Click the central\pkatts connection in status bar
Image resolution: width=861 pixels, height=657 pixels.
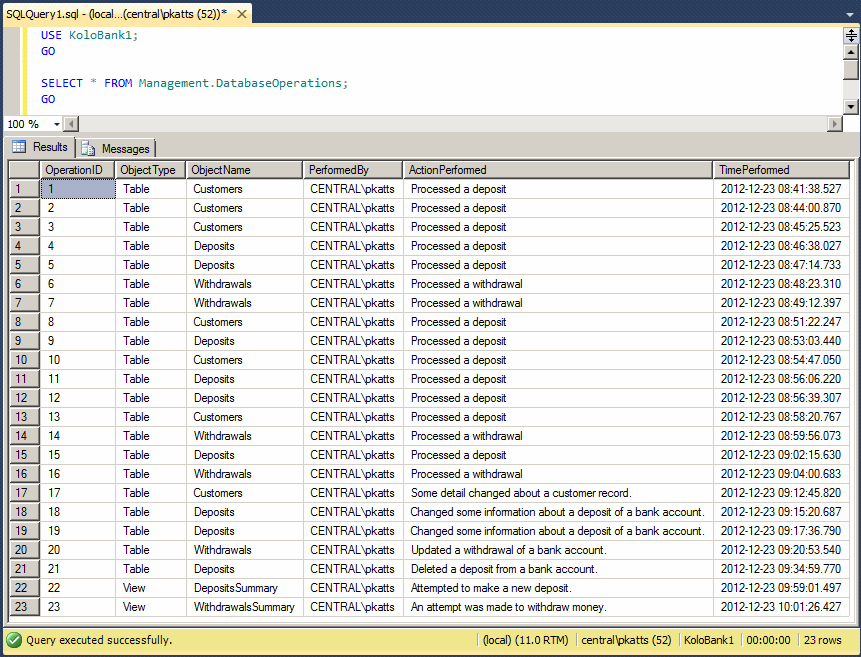(626, 640)
